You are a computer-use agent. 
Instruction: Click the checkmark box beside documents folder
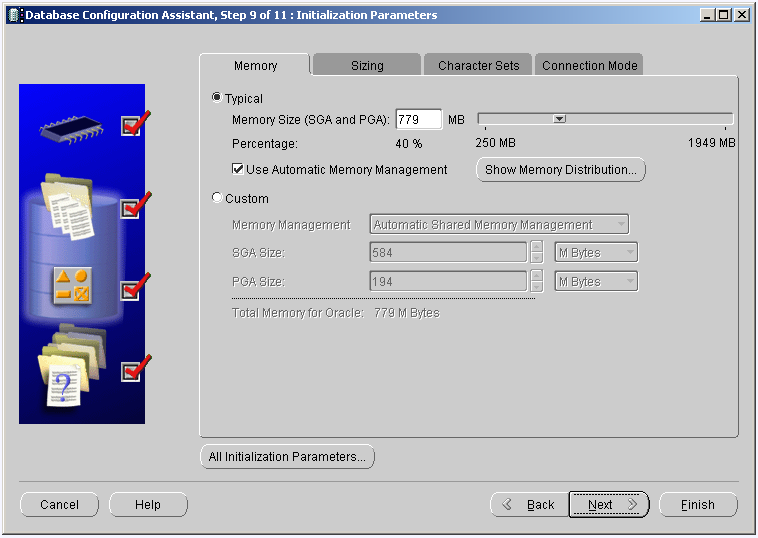click(x=130, y=208)
